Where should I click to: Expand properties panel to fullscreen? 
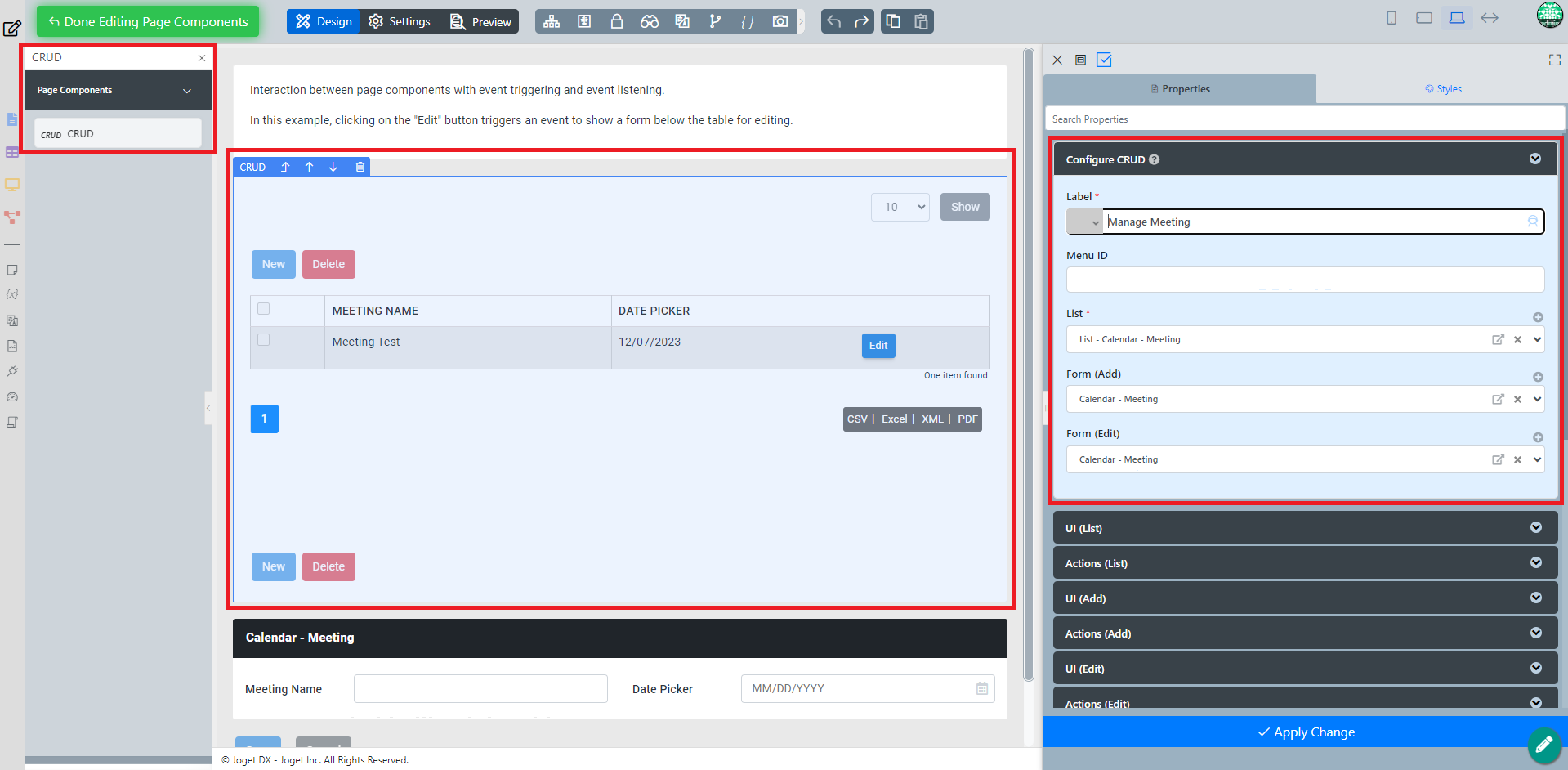1554,60
